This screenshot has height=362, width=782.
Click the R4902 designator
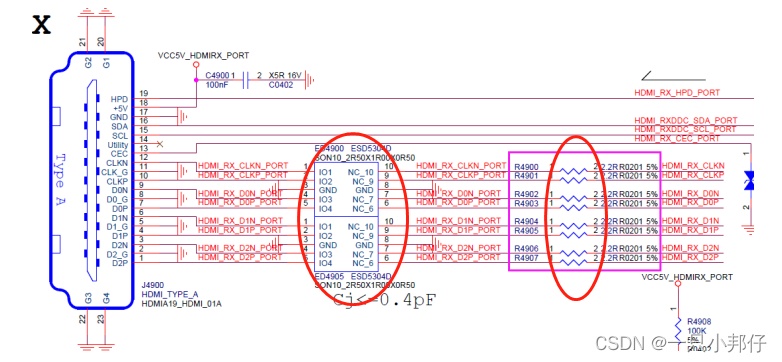tap(527, 194)
